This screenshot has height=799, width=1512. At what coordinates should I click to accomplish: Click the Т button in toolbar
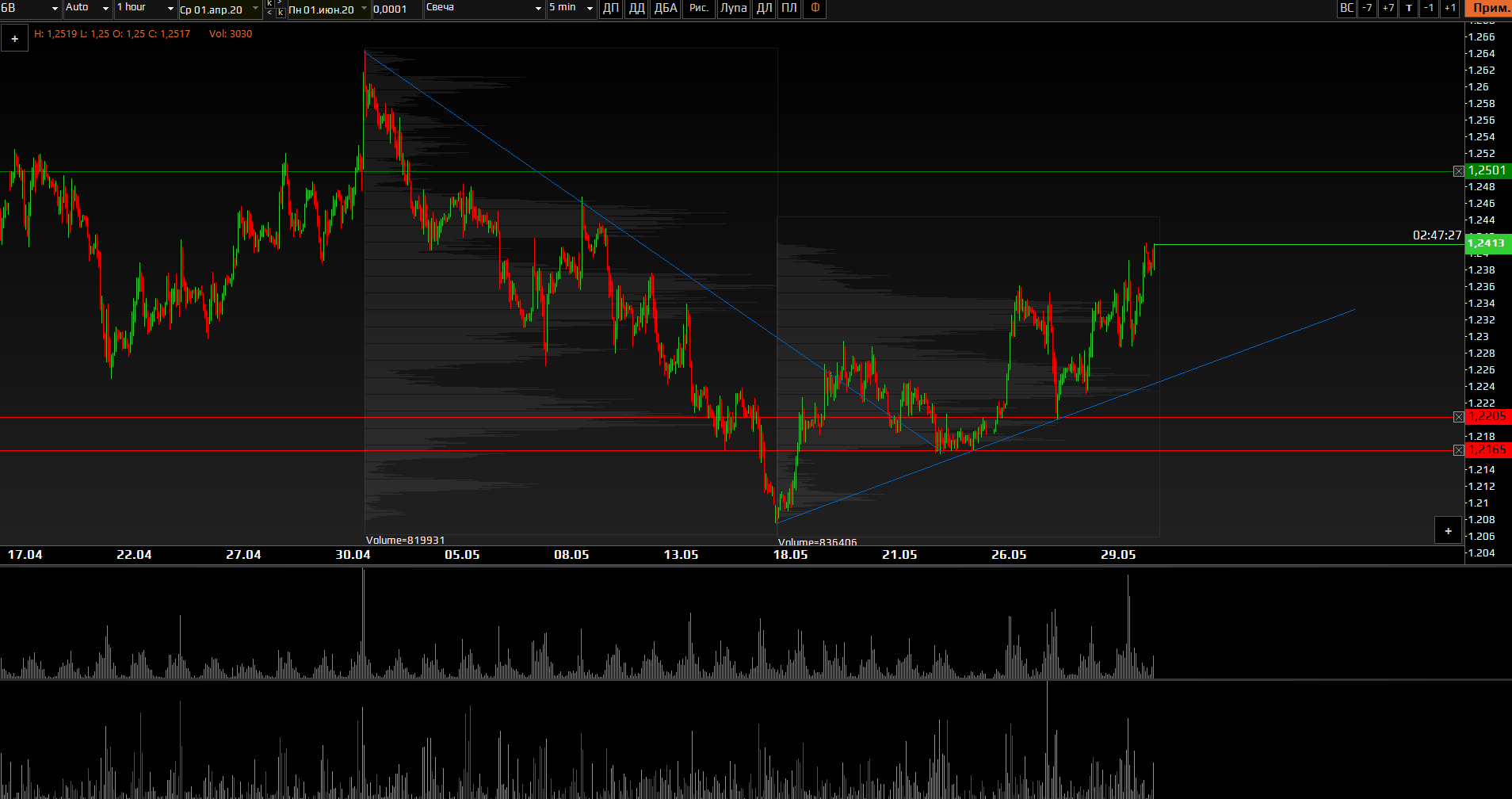tap(1408, 9)
